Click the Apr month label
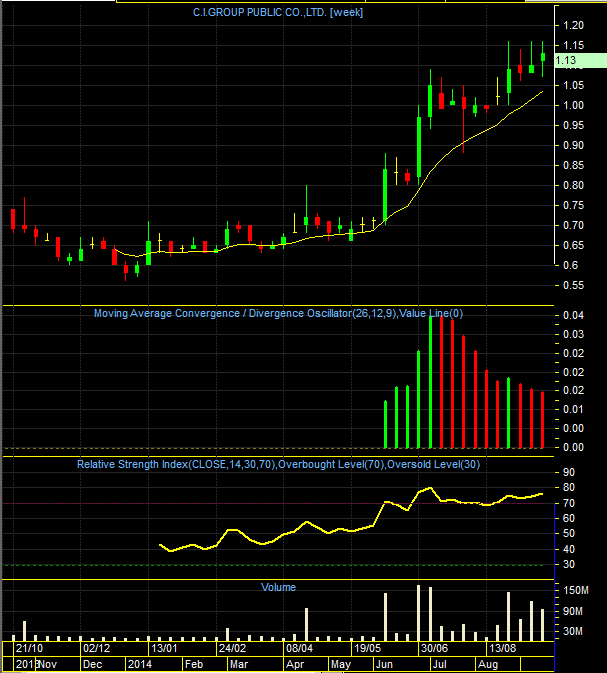The image size is (607, 673). (295, 664)
